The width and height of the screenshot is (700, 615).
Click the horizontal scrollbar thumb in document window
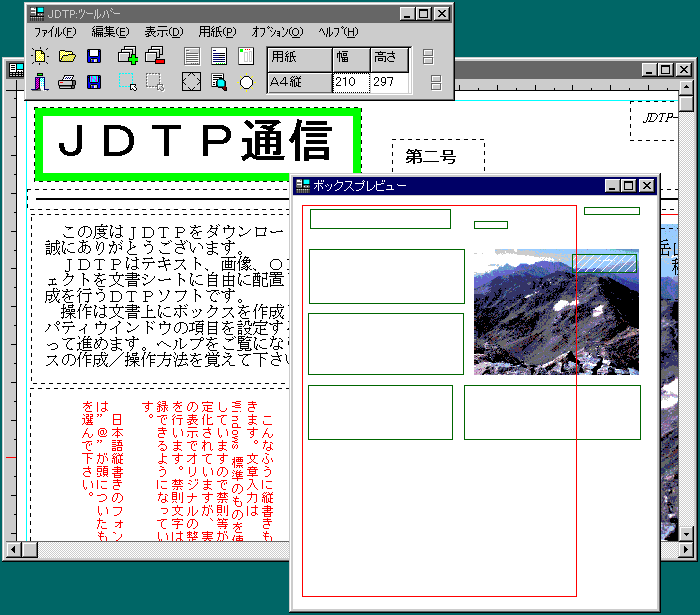coord(29,549)
